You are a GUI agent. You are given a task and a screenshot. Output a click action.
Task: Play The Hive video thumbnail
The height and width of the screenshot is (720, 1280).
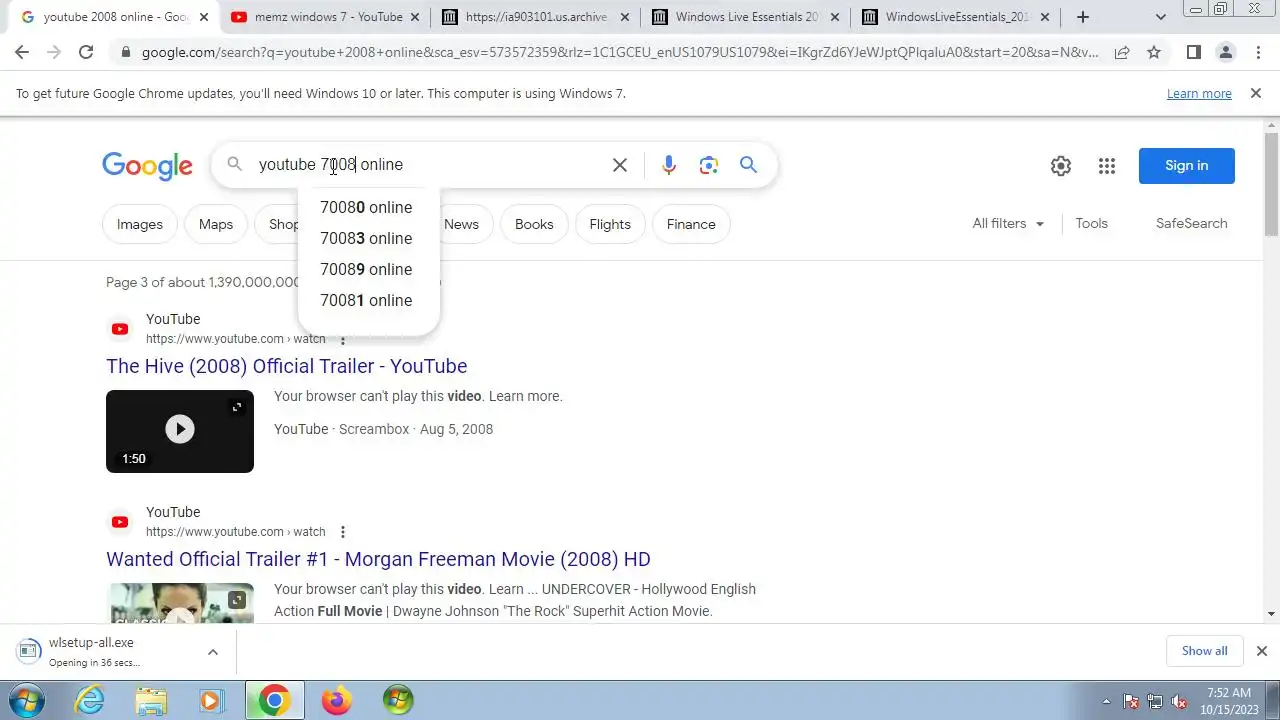pos(180,431)
